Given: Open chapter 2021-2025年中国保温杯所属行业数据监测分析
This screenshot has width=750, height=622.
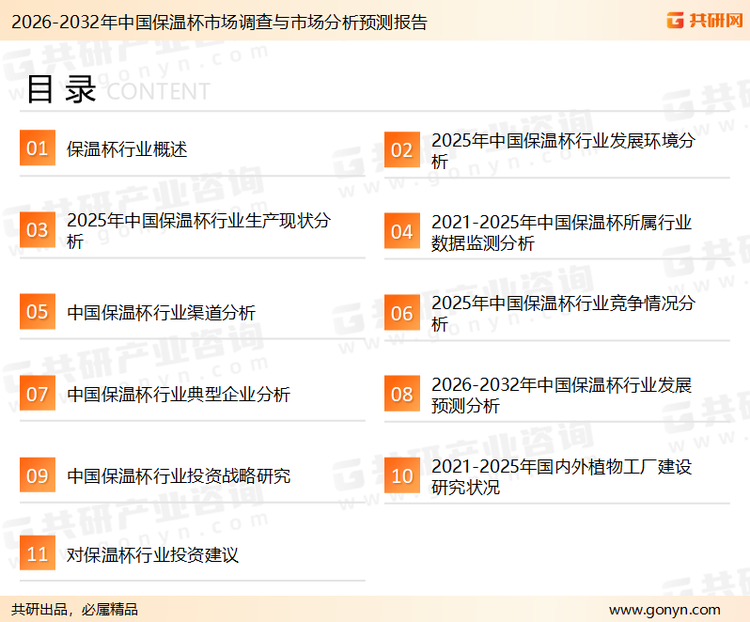Looking at the screenshot, I should (x=561, y=233).
